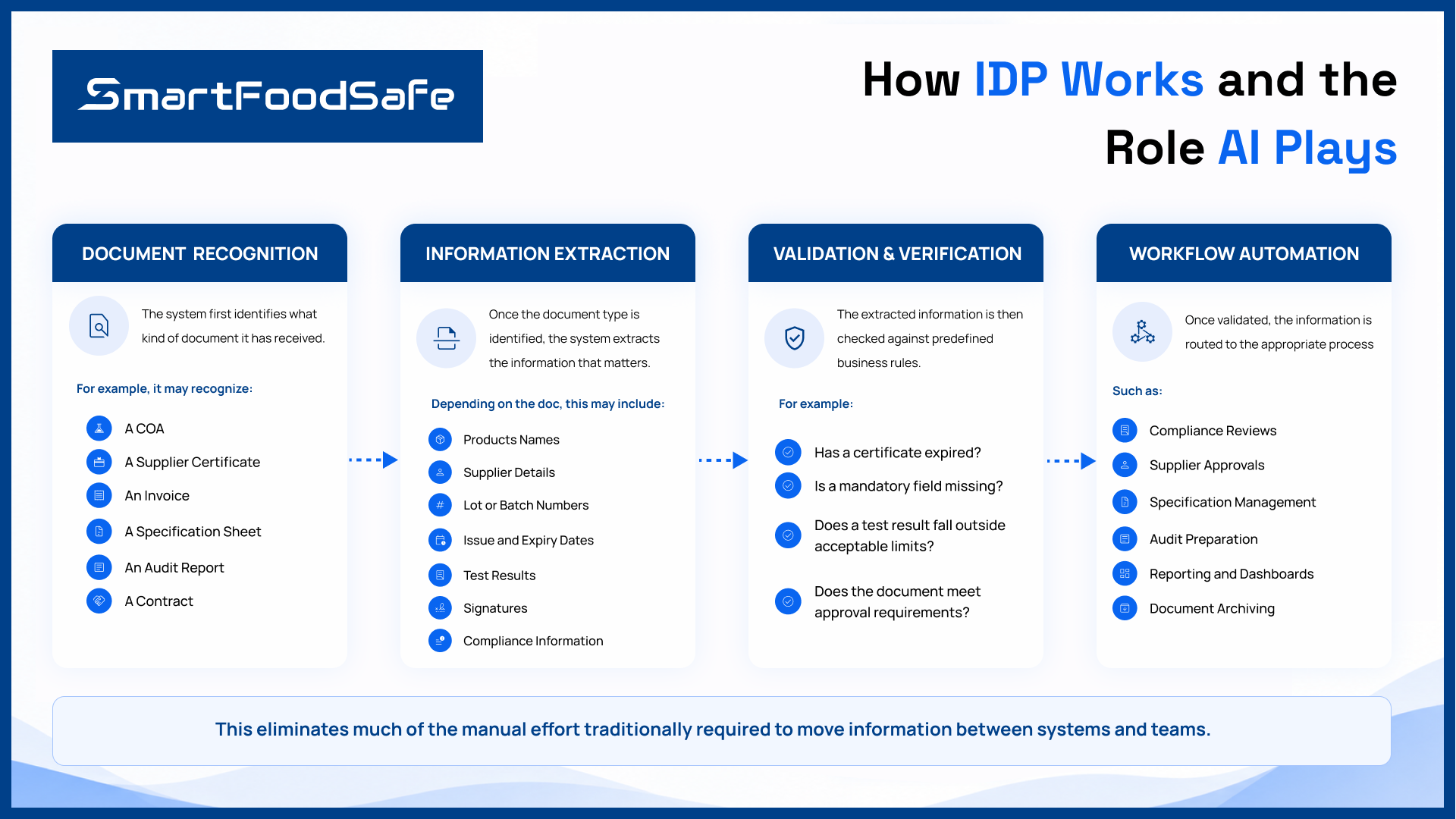Click the grid icon beside Reporting and Dashboards

point(1125,574)
